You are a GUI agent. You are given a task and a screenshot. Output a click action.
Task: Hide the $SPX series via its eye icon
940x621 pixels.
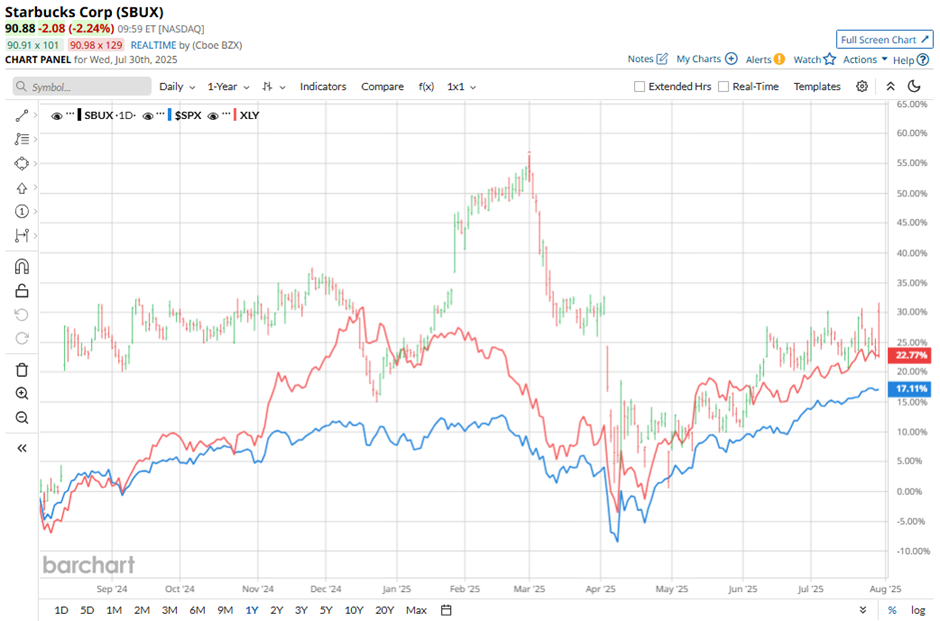(148, 116)
